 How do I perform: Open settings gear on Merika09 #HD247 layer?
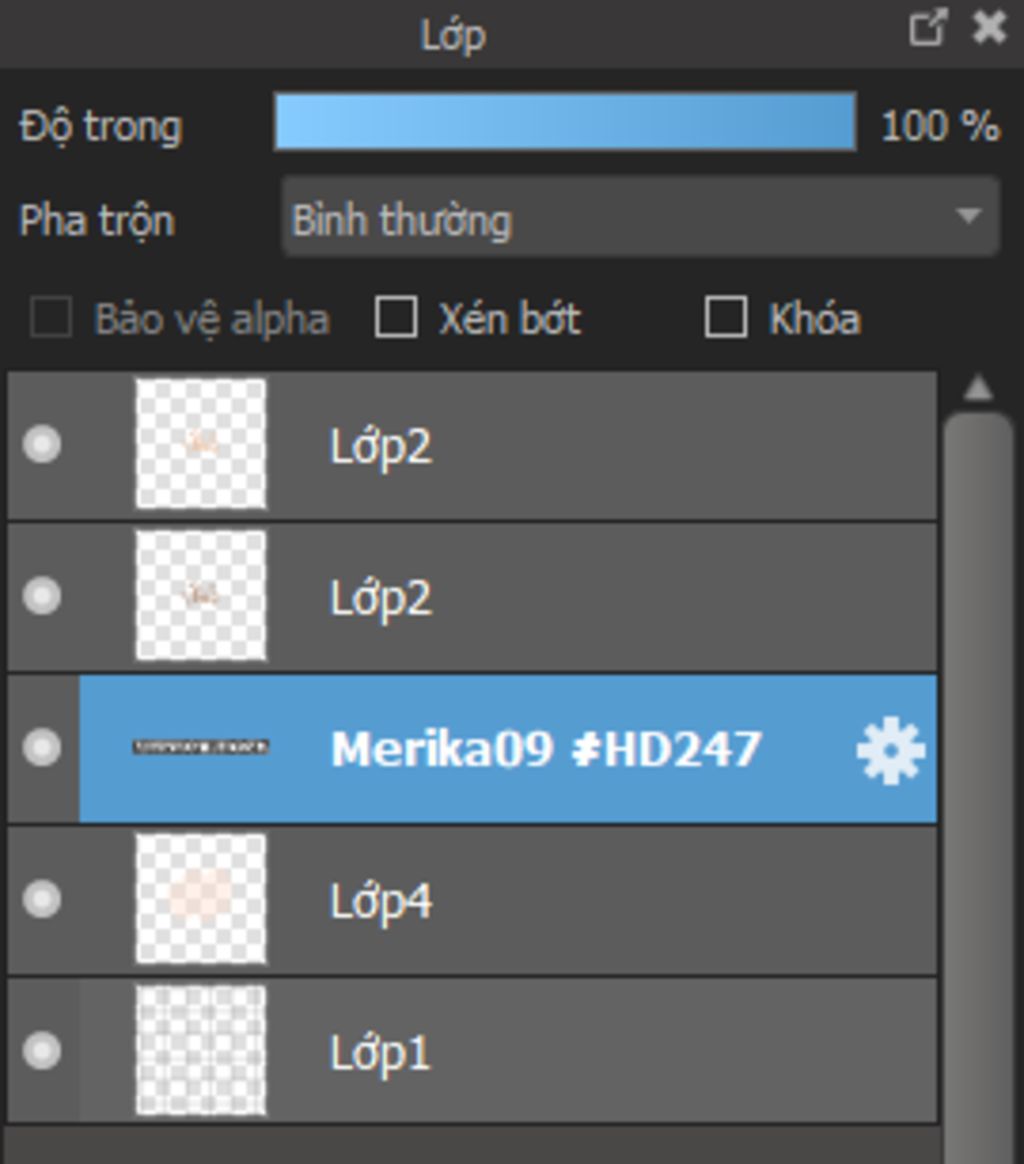pos(890,750)
